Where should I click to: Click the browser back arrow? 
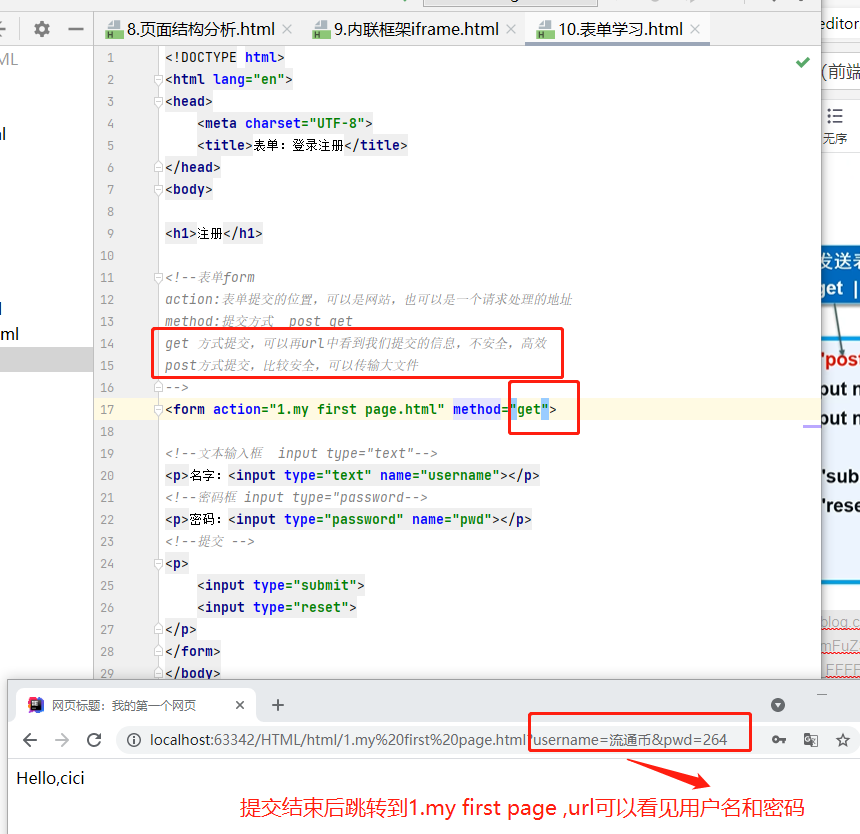30,740
